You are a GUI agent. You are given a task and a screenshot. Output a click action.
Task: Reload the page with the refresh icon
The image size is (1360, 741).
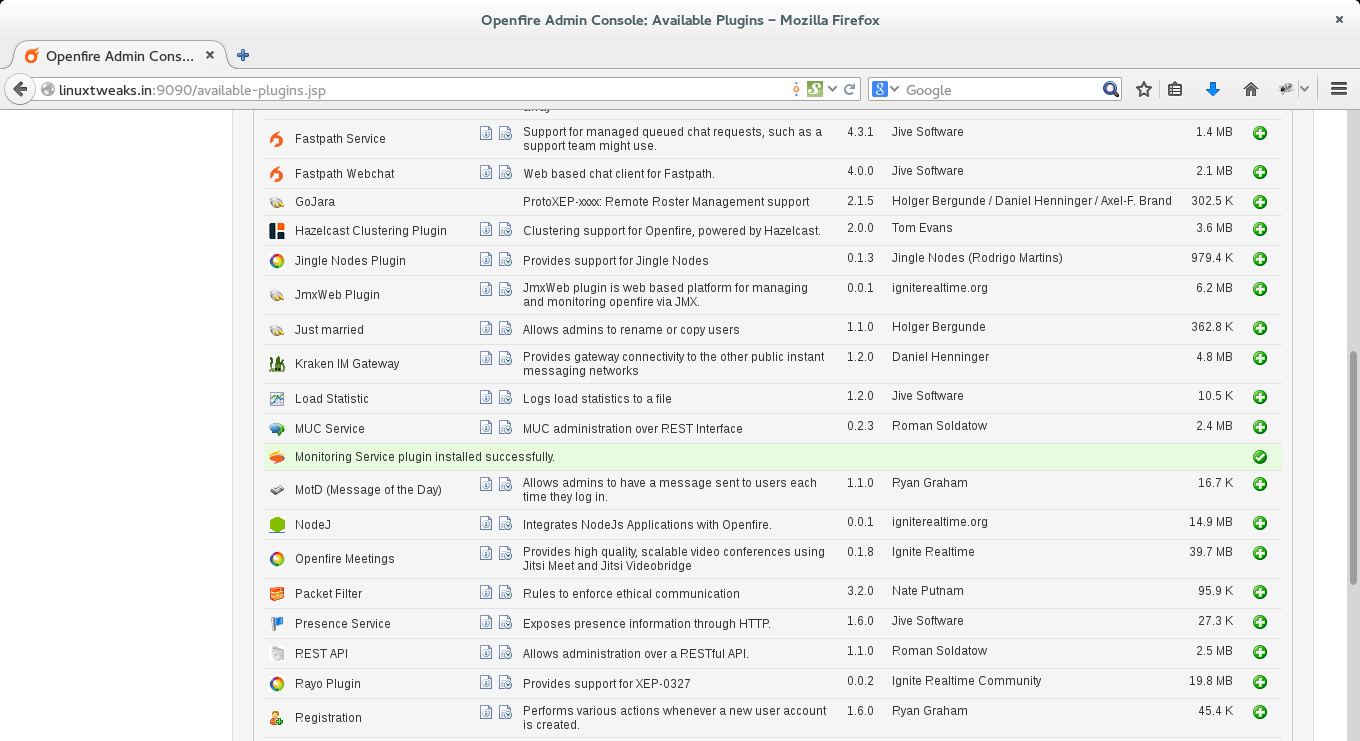(850, 89)
